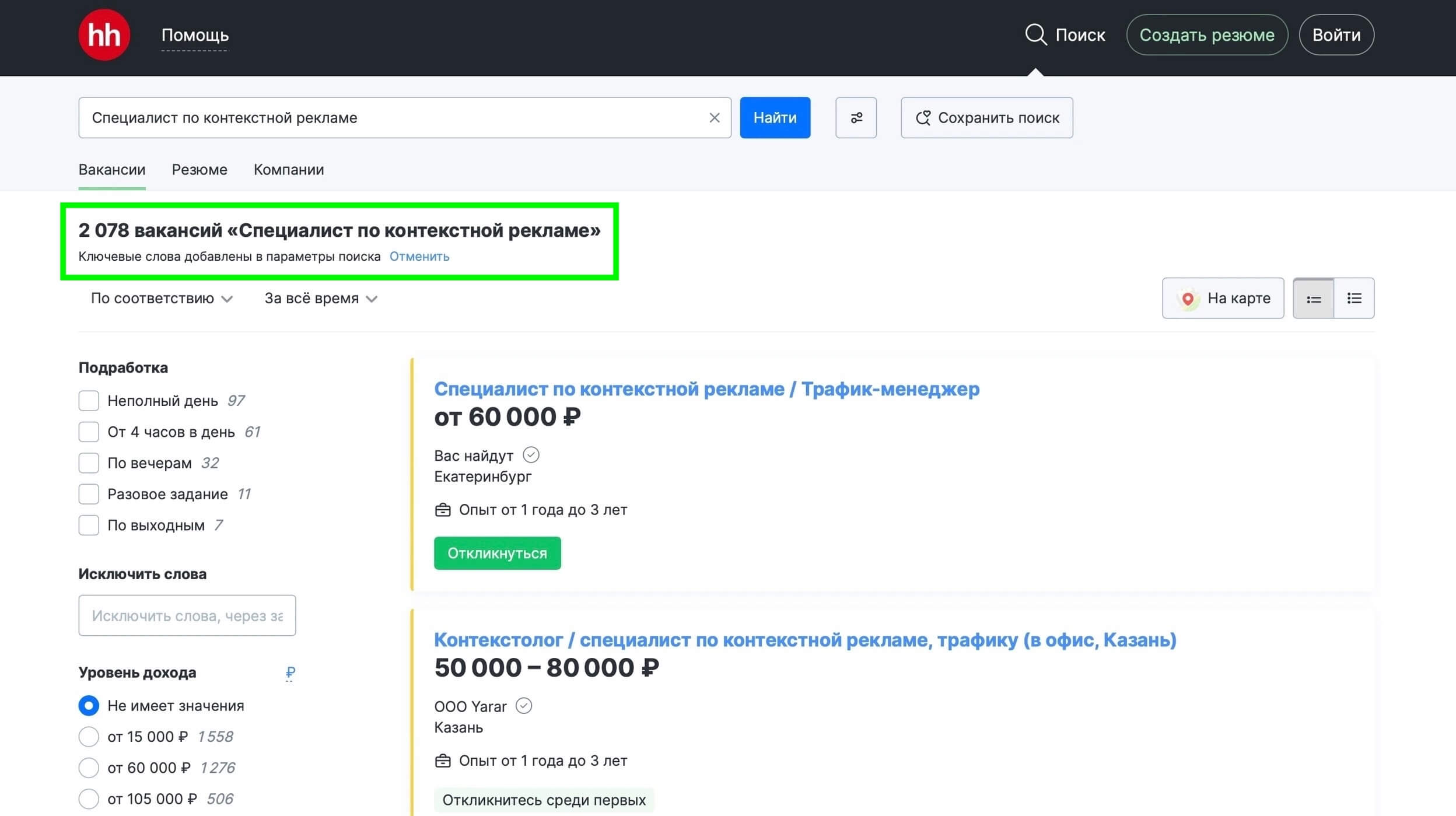Switch to the Вакансии tab
This screenshot has width=1456, height=816.
[112, 170]
